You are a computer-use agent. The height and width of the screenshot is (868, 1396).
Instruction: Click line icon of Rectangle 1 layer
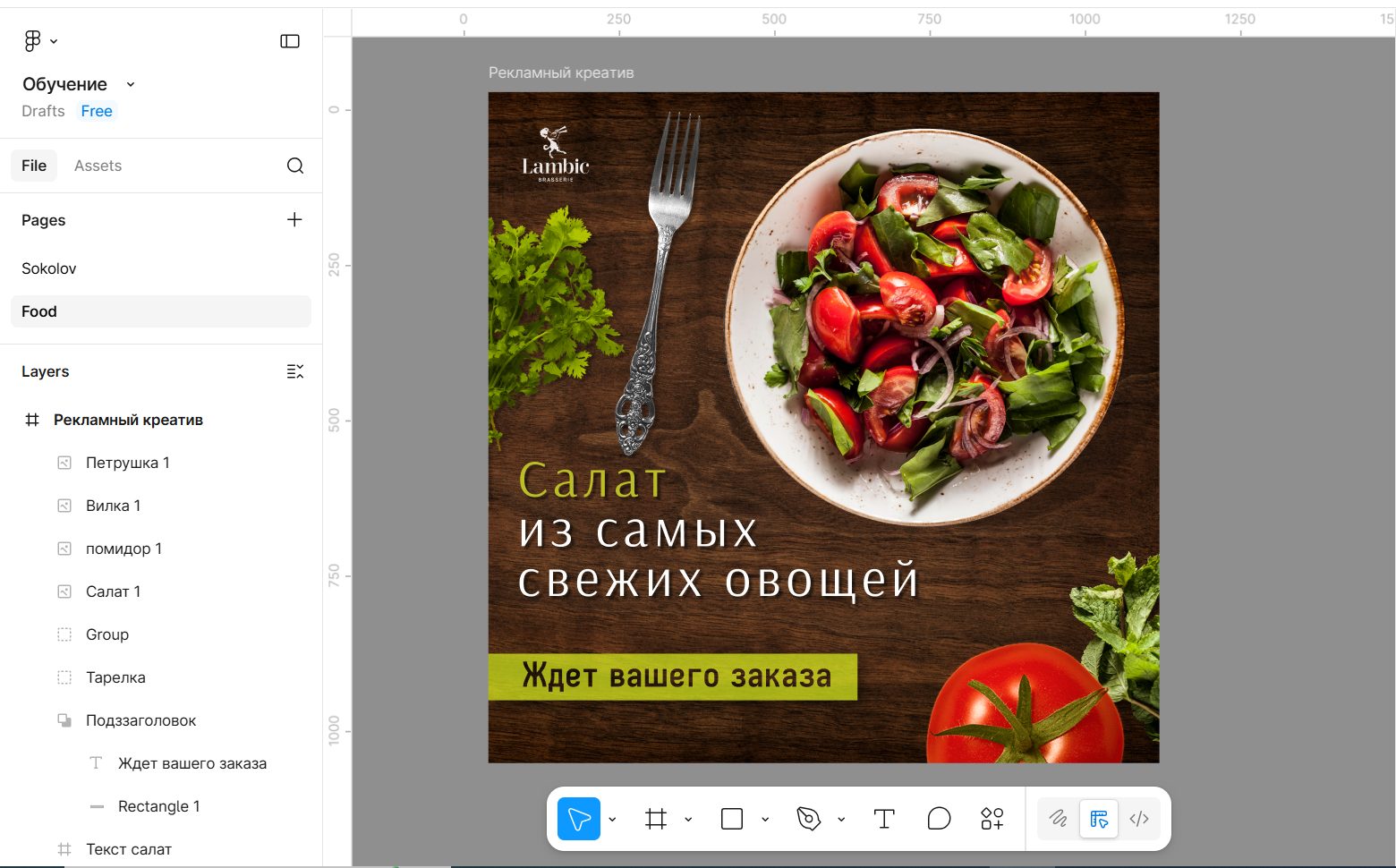click(x=97, y=806)
